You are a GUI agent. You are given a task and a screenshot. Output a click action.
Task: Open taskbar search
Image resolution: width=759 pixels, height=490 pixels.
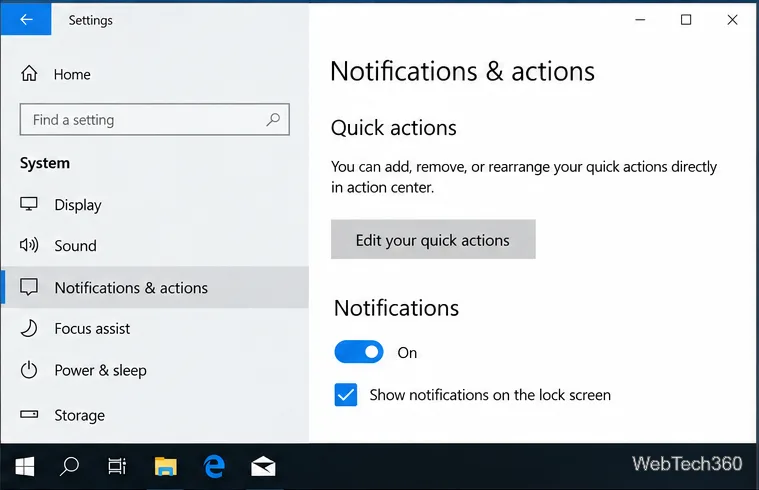(x=69, y=467)
